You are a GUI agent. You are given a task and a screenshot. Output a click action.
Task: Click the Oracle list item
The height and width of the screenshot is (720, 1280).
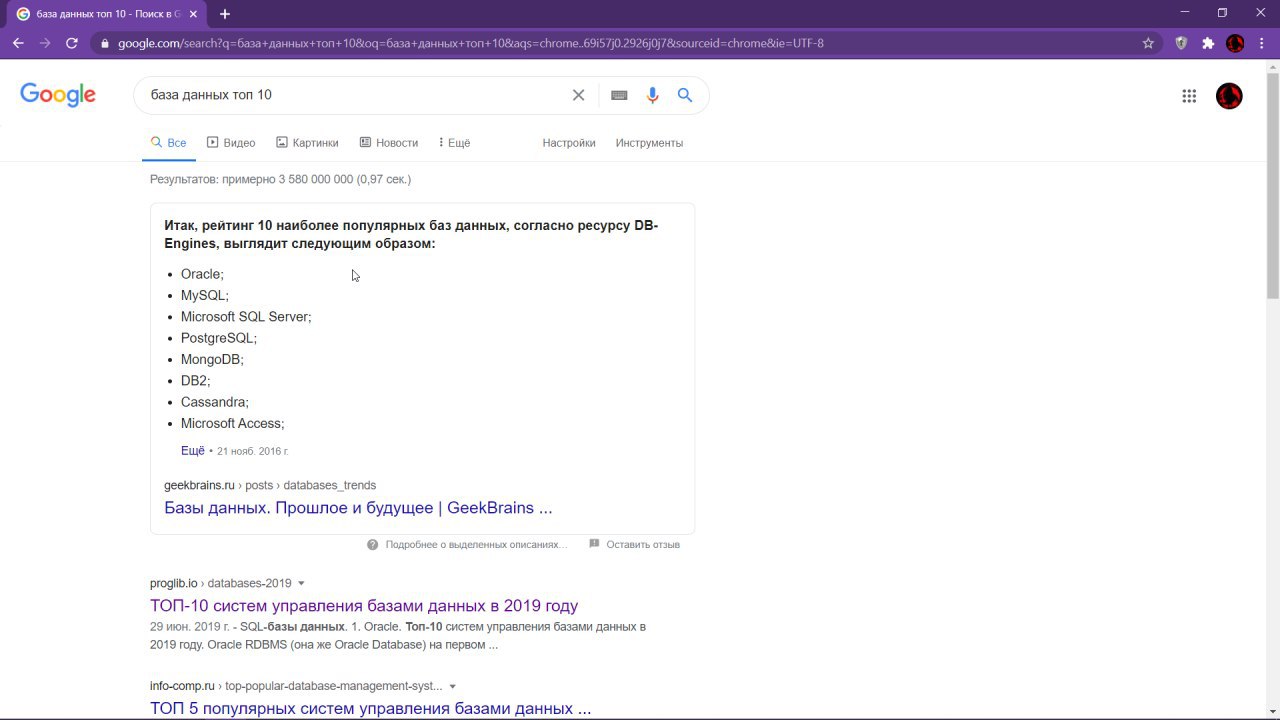pos(202,274)
